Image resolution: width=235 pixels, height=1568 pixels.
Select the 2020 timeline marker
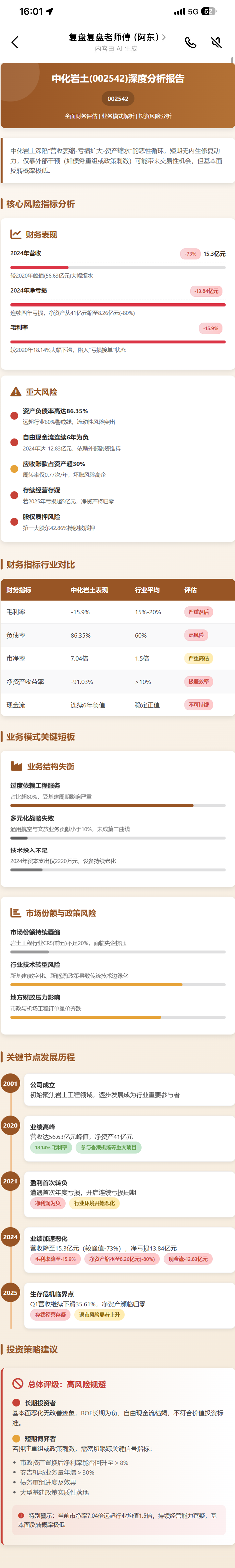(x=10, y=1125)
